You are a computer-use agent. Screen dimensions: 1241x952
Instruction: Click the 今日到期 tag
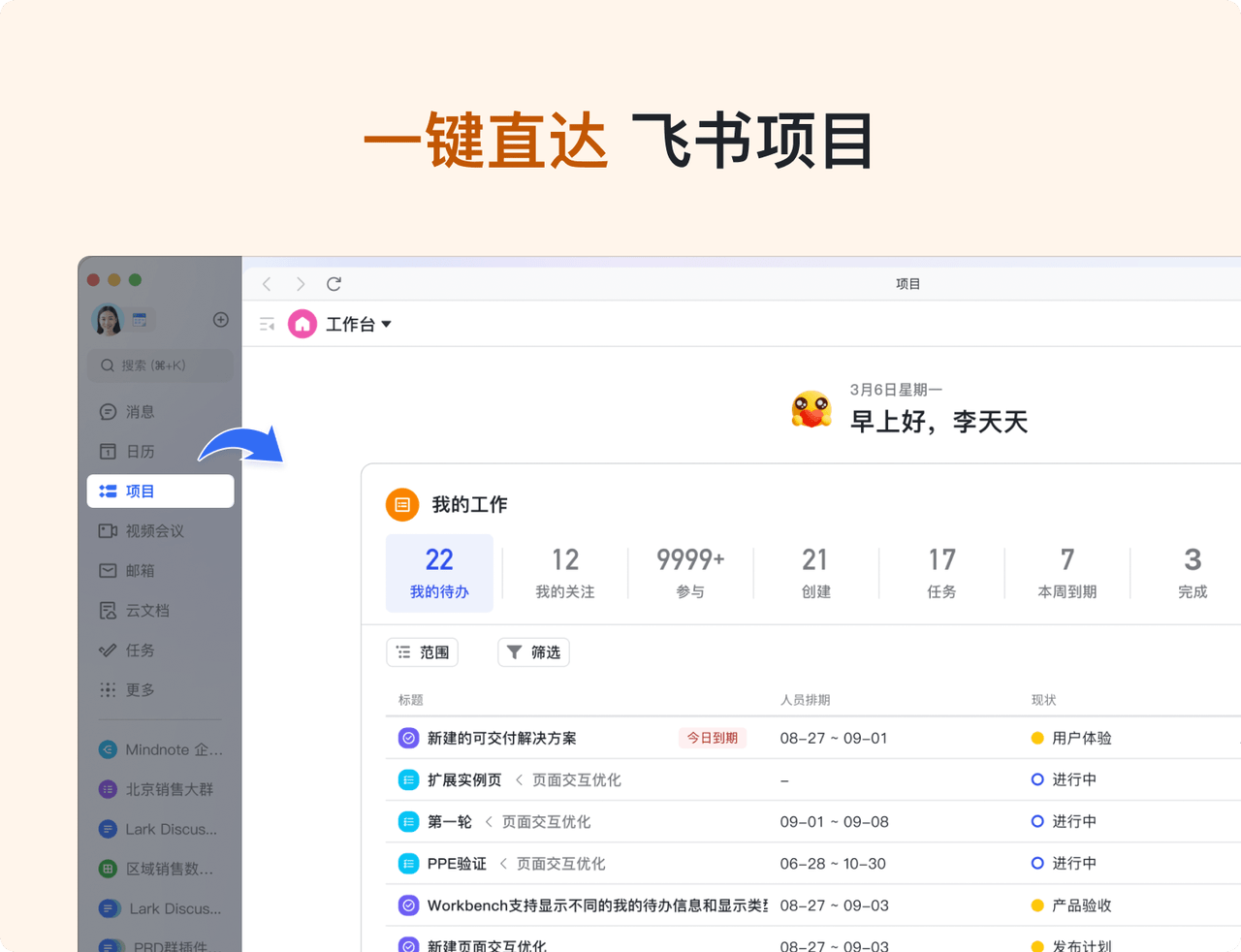[x=713, y=738]
